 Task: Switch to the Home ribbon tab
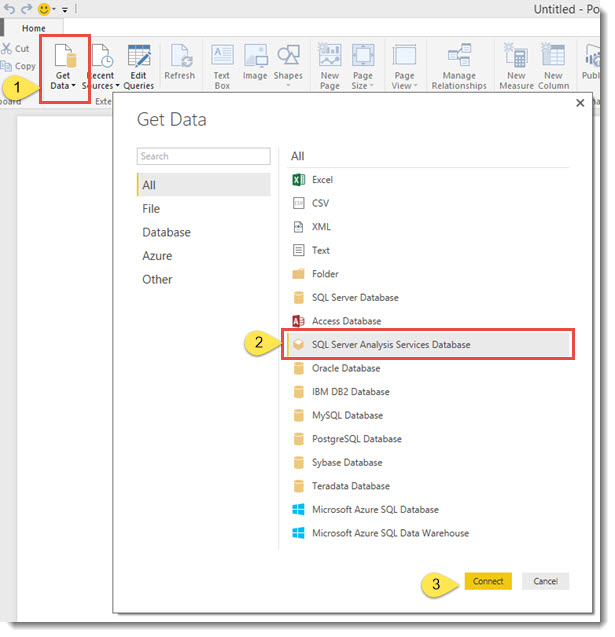point(34,28)
